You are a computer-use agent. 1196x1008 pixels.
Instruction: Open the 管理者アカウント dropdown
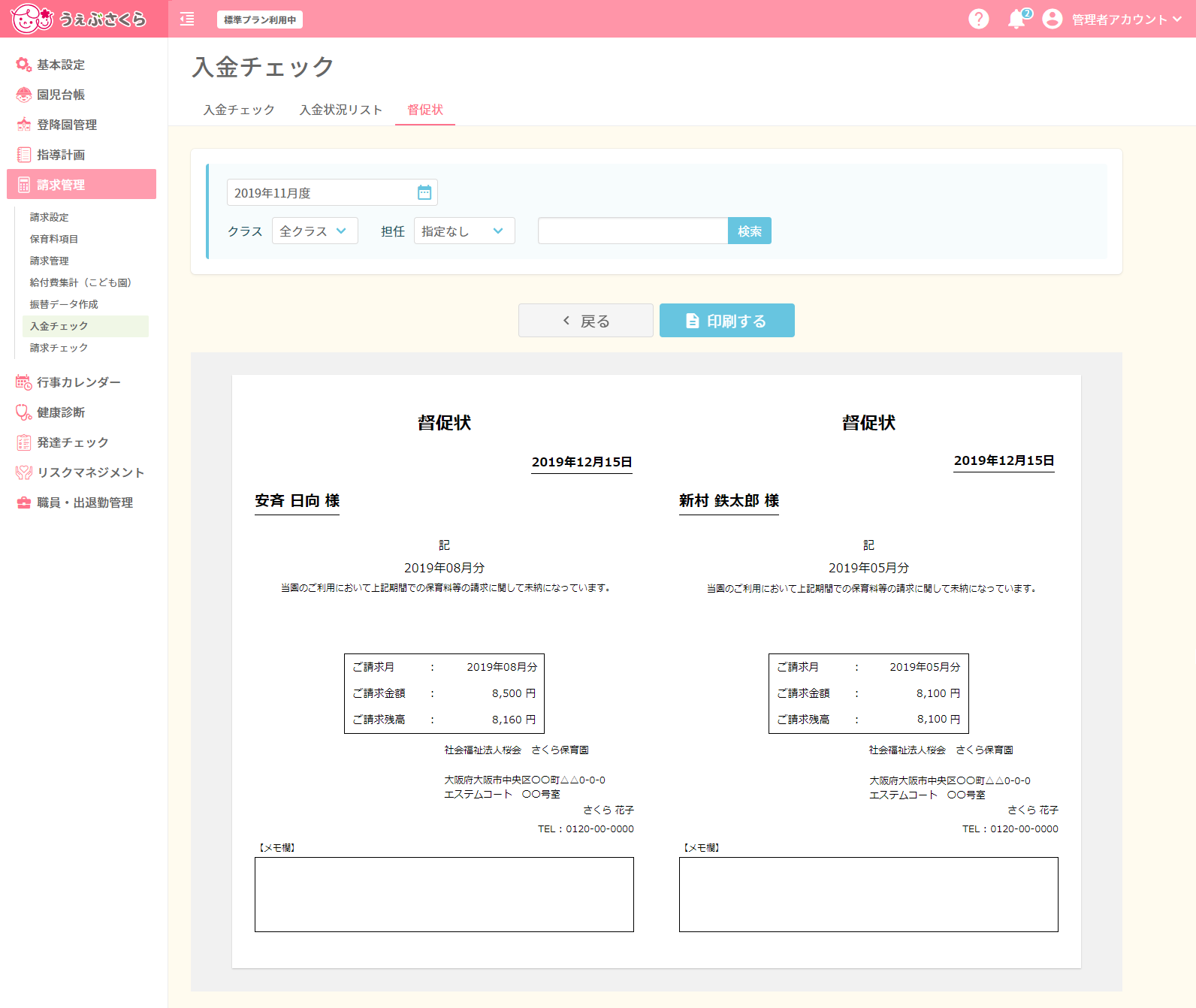tap(1127, 19)
